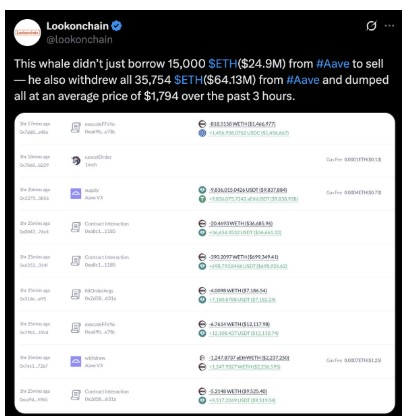This screenshot has height=417, width=406.
Task: Click the USDC coin icon in top row
Action: pyautogui.click(x=202, y=133)
